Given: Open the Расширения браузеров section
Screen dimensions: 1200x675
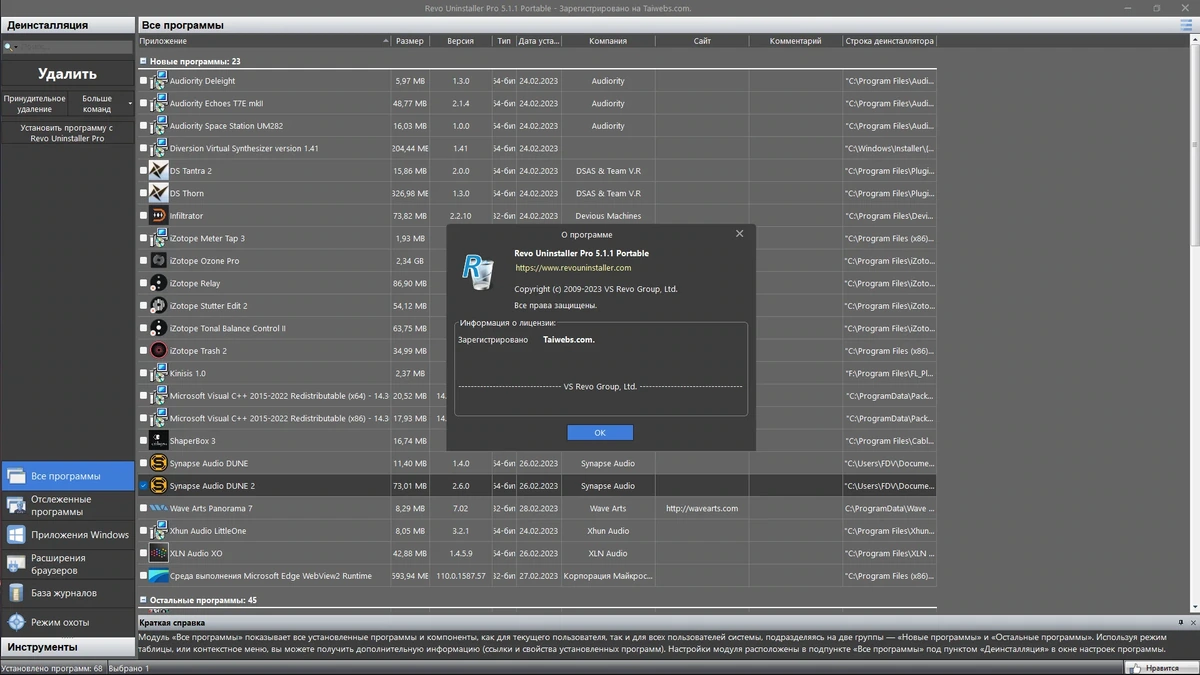Looking at the screenshot, I should 67,564.
